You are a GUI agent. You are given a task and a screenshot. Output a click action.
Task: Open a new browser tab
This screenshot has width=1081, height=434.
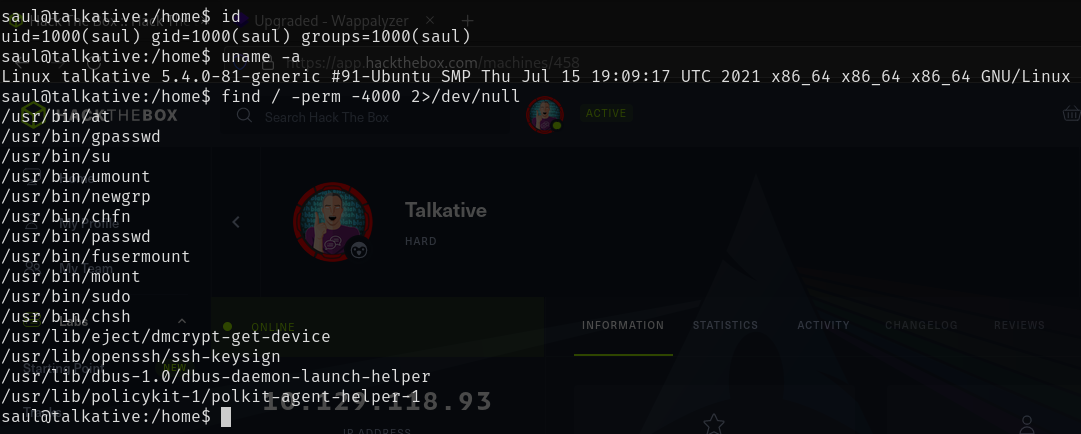467,21
